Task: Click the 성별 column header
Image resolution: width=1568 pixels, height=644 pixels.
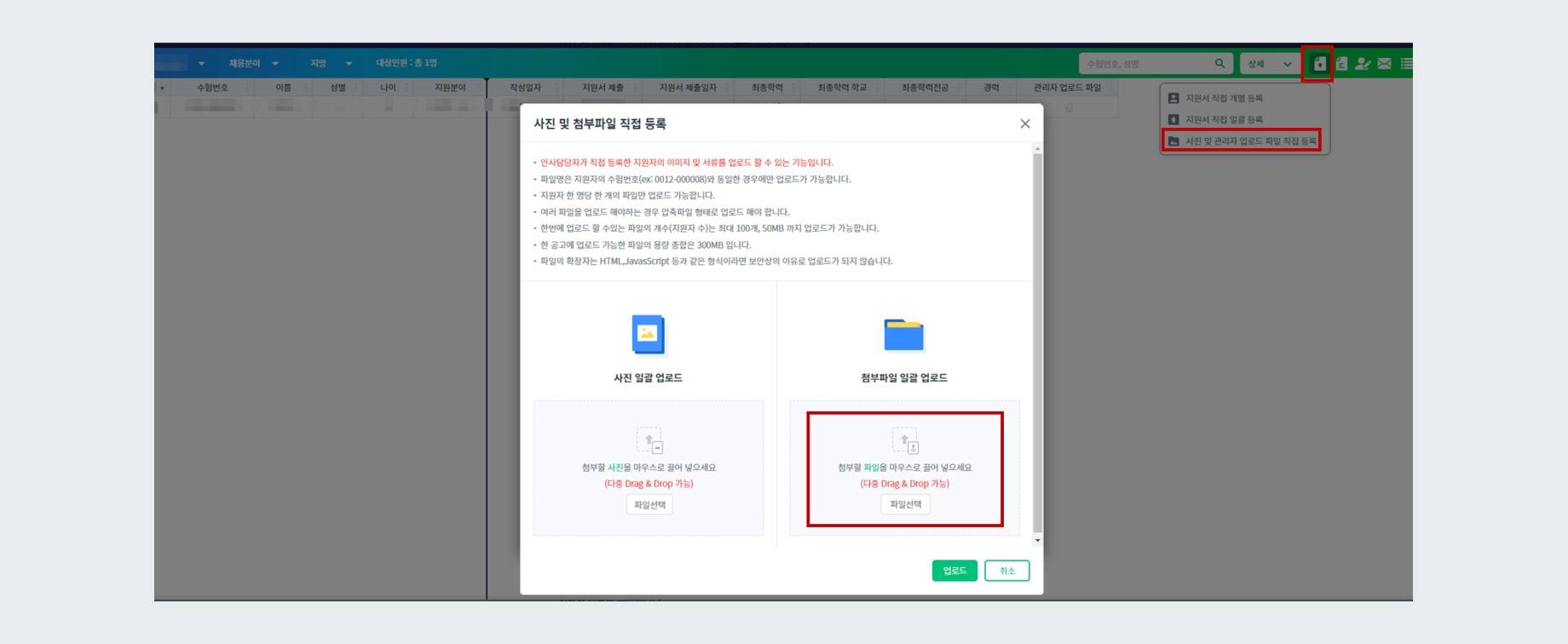Action: coord(338,88)
